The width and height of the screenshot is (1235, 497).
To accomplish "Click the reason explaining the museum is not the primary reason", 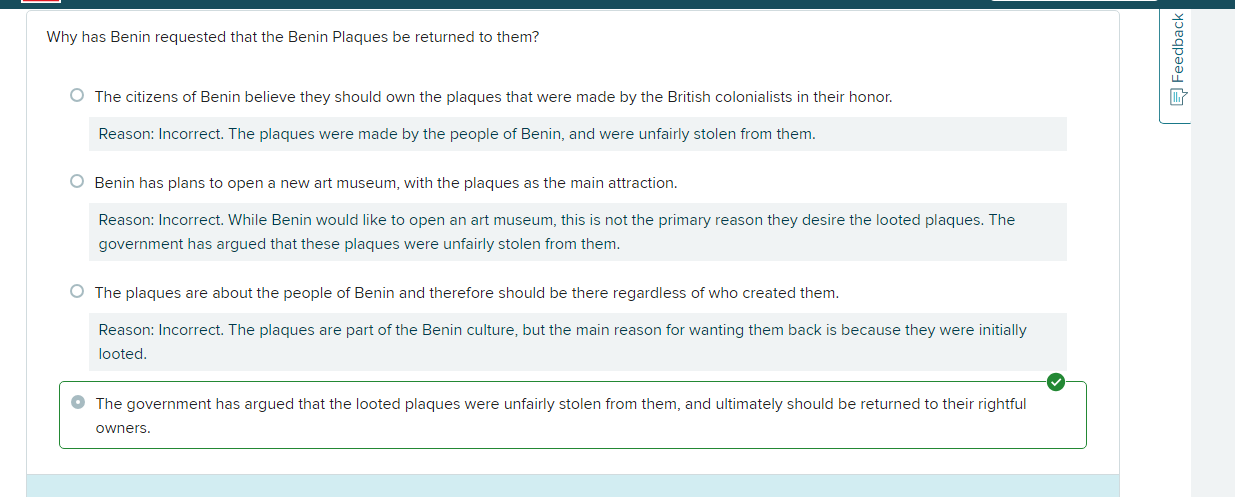I will pyautogui.click(x=556, y=232).
